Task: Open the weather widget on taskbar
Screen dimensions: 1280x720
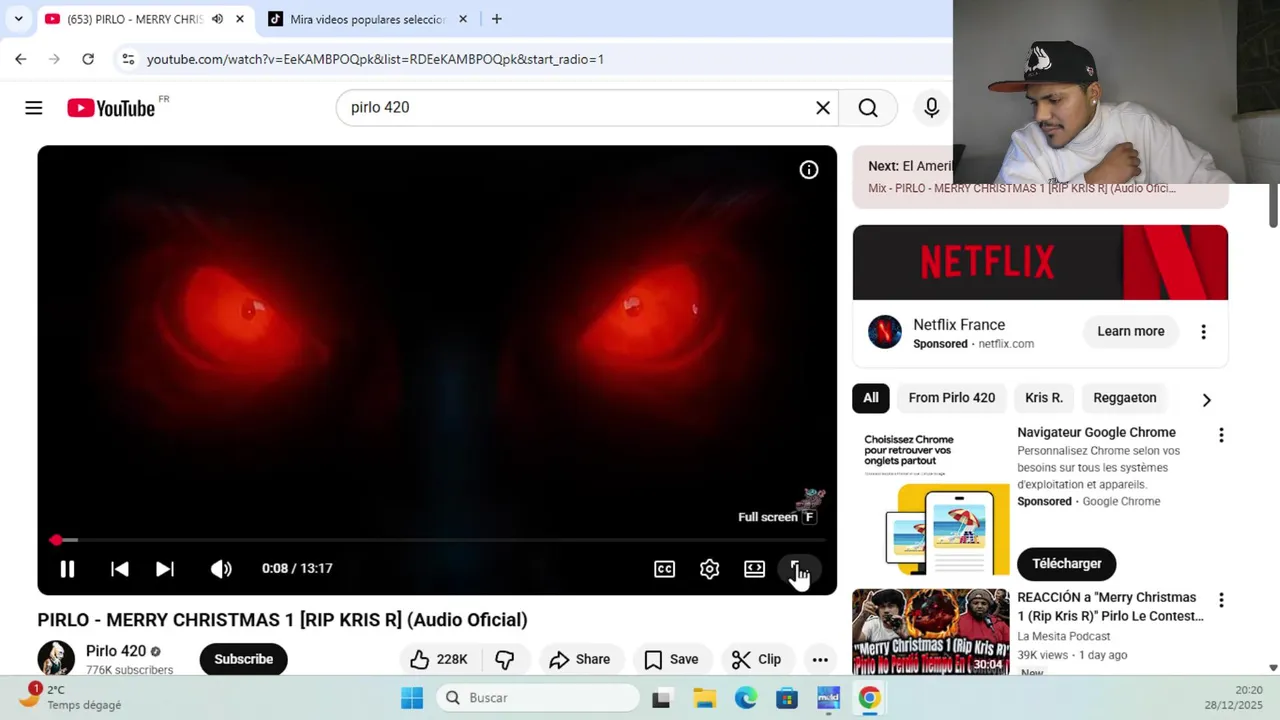Action: point(72,697)
